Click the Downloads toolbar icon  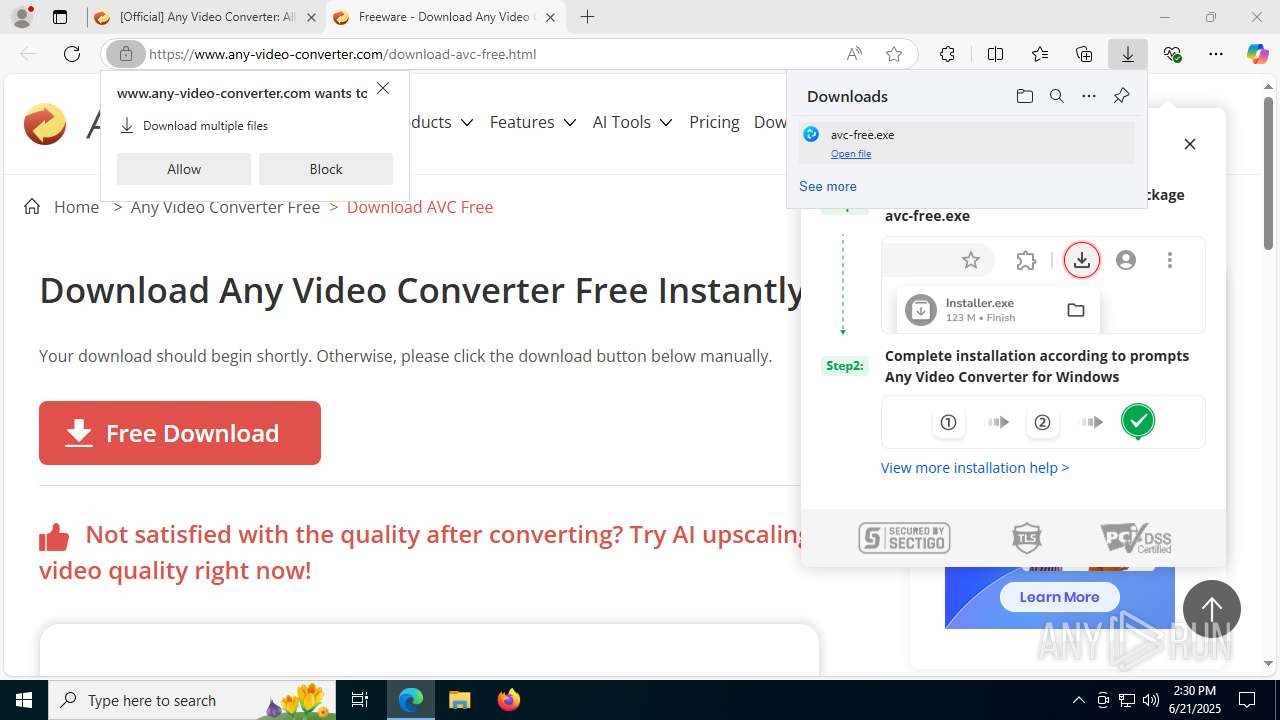pyautogui.click(x=1128, y=54)
